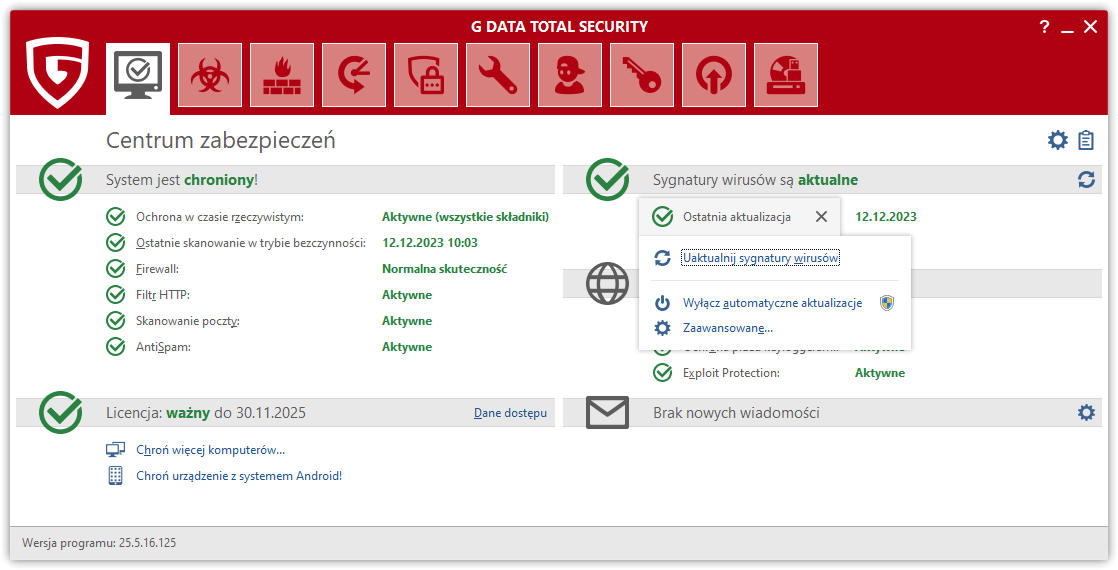This screenshot has height=570, width=1118.
Task: Click the Ostatnia aktualizacja popup header
Action: (739, 217)
